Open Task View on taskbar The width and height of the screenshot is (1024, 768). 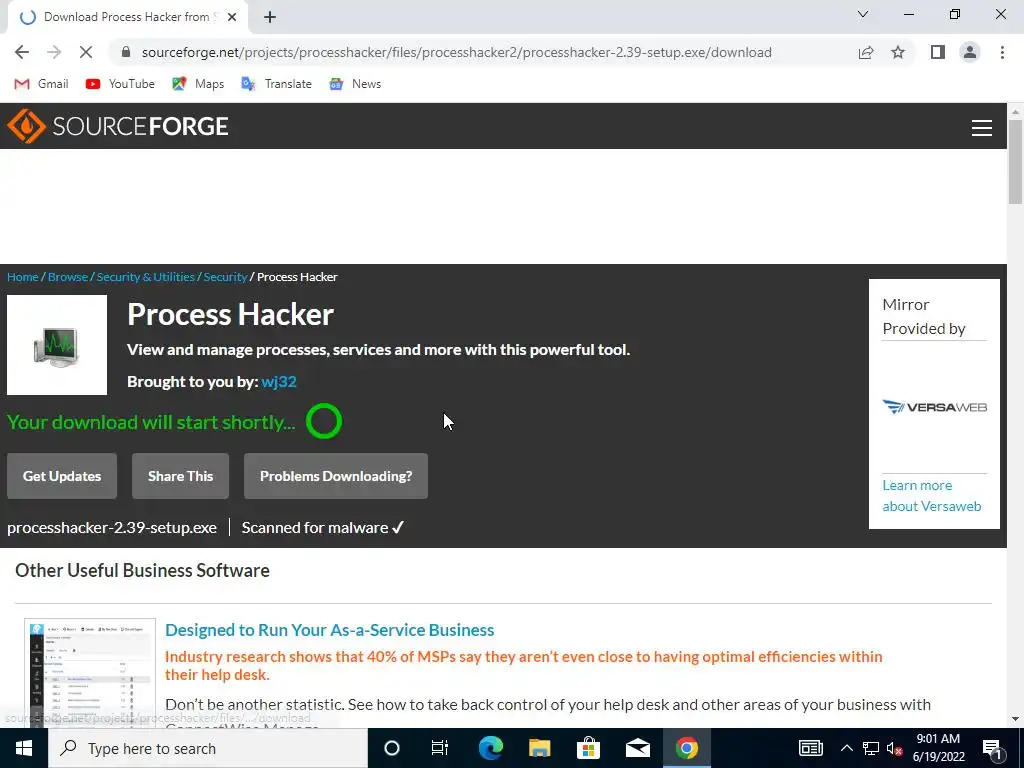[440, 748]
